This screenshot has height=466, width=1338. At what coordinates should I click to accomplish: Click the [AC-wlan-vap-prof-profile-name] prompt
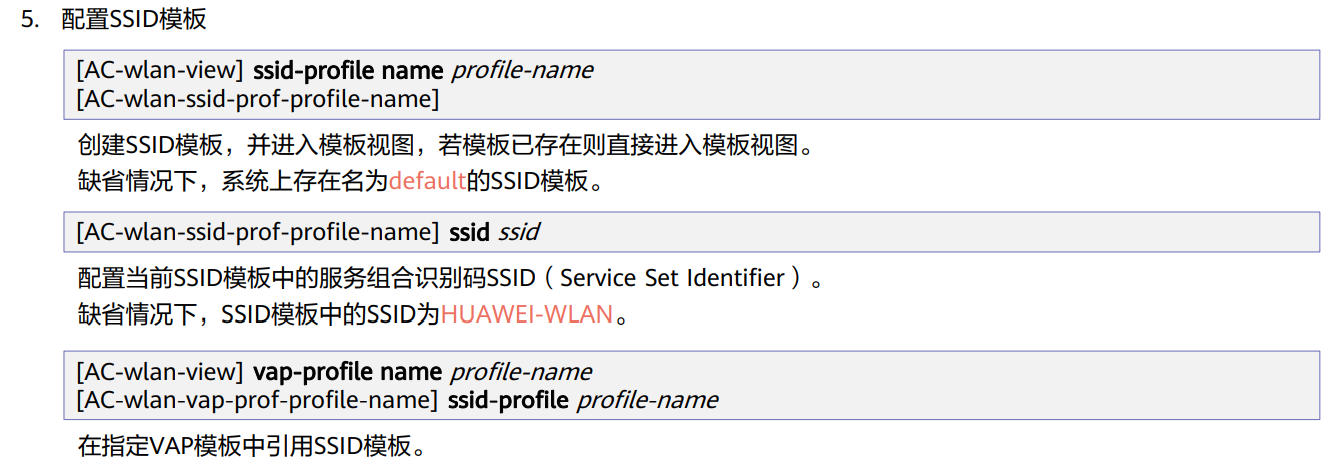258,400
